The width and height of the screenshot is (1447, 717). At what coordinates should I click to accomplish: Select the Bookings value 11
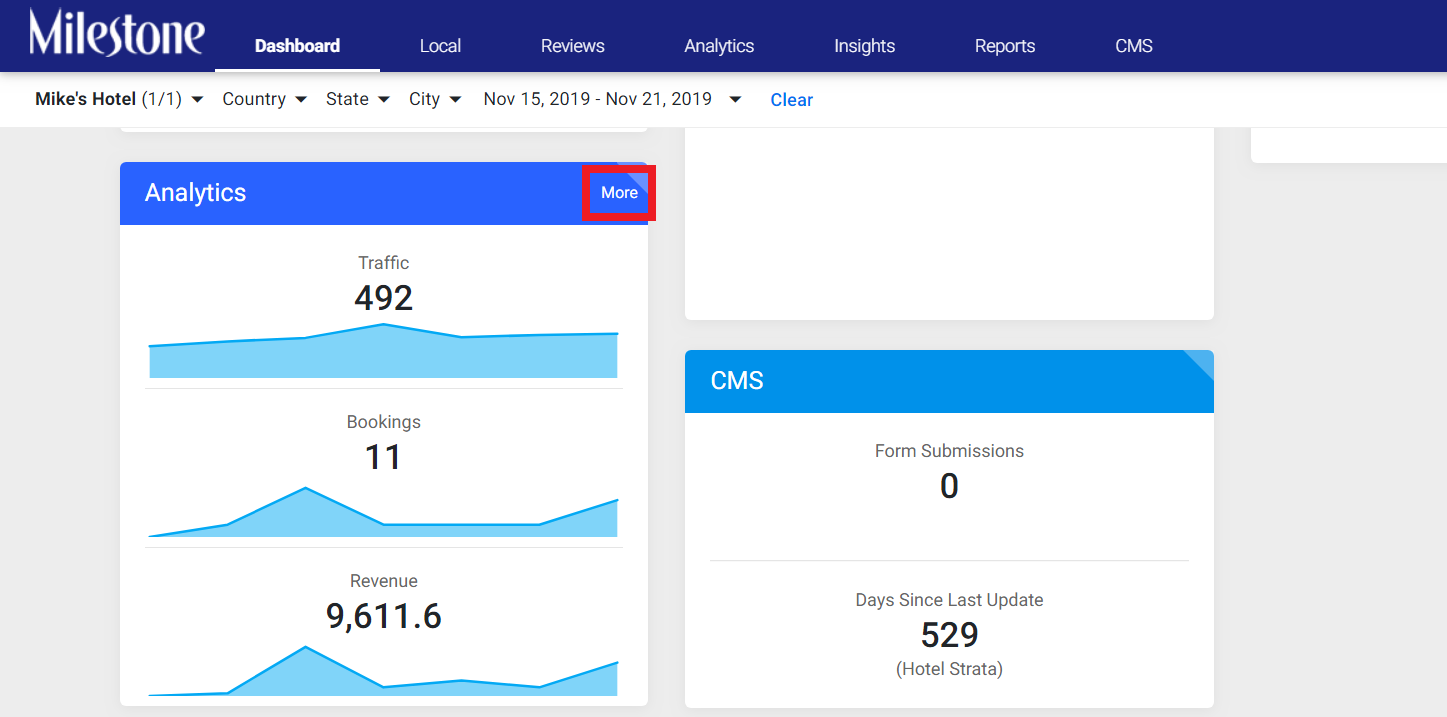click(x=383, y=457)
